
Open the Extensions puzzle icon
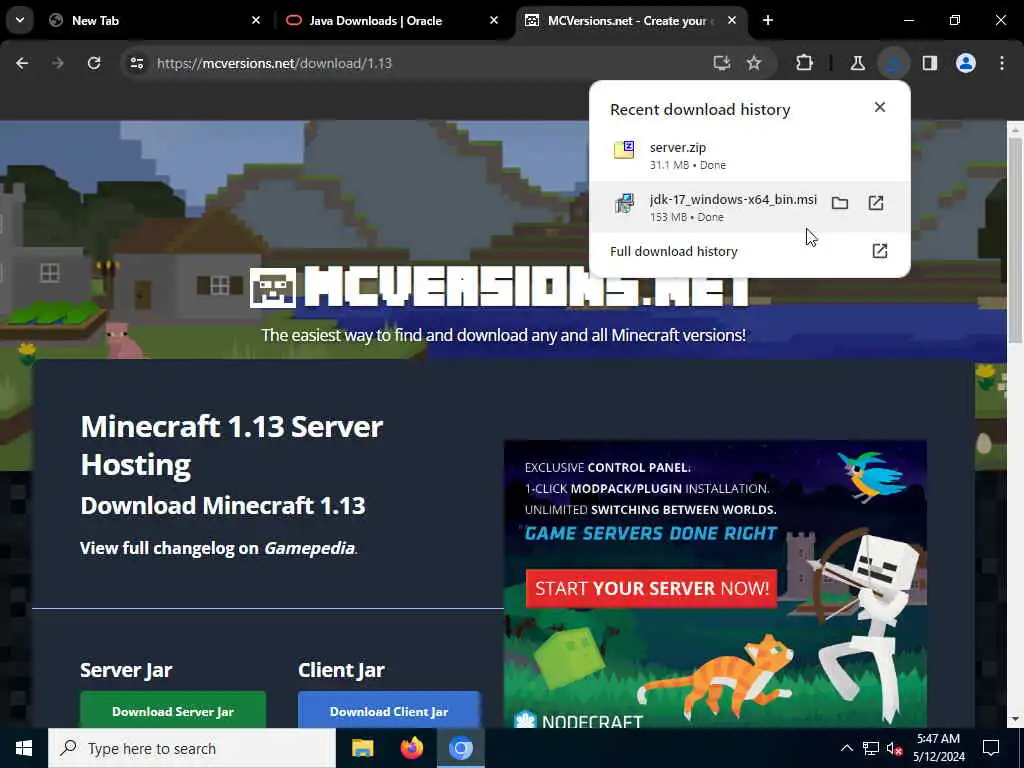[805, 63]
